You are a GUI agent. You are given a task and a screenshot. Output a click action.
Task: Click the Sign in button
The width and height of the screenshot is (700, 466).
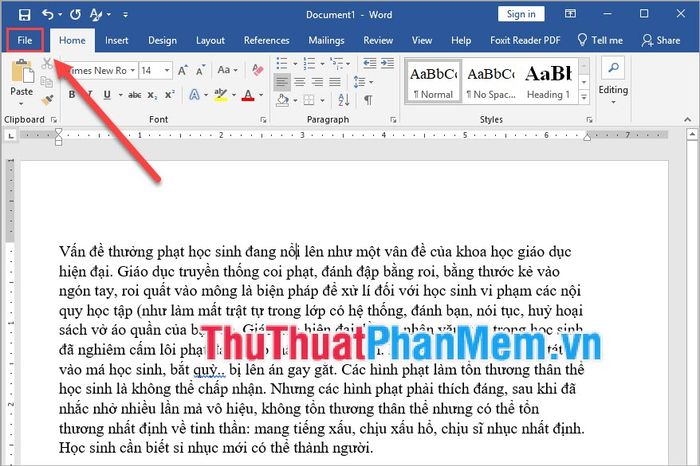pos(521,14)
